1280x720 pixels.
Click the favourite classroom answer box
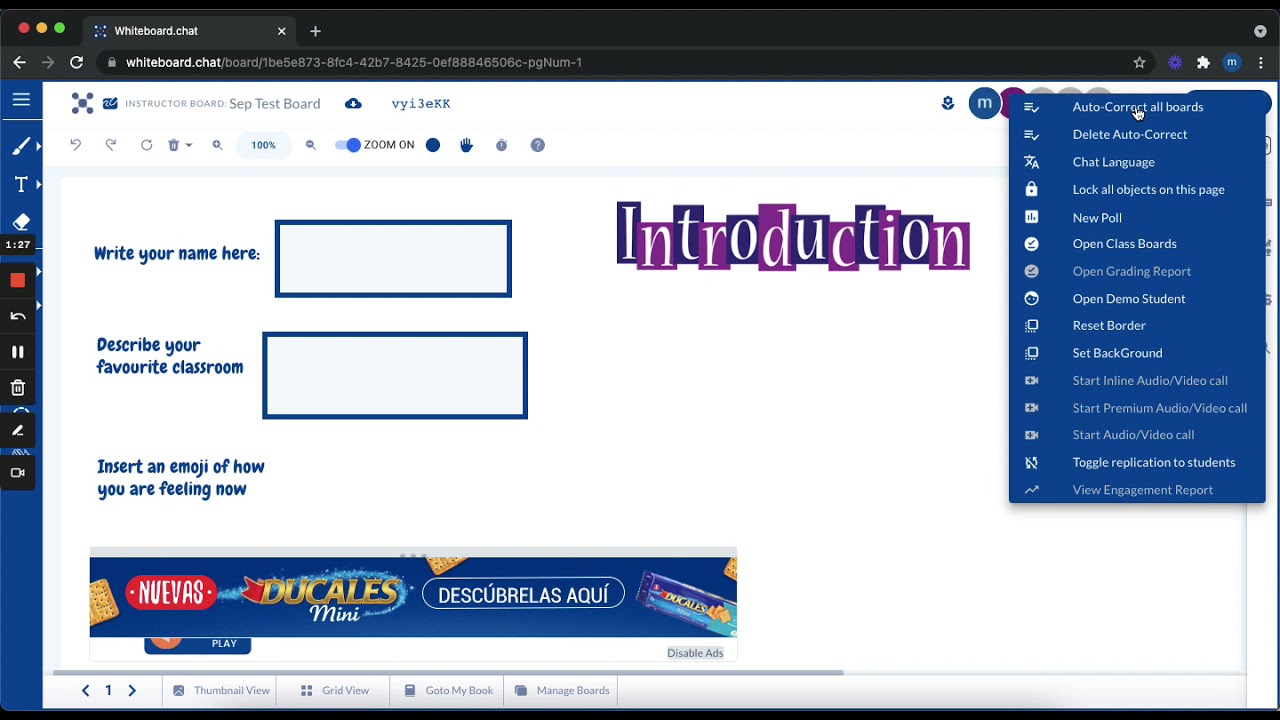tap(395, 376)
